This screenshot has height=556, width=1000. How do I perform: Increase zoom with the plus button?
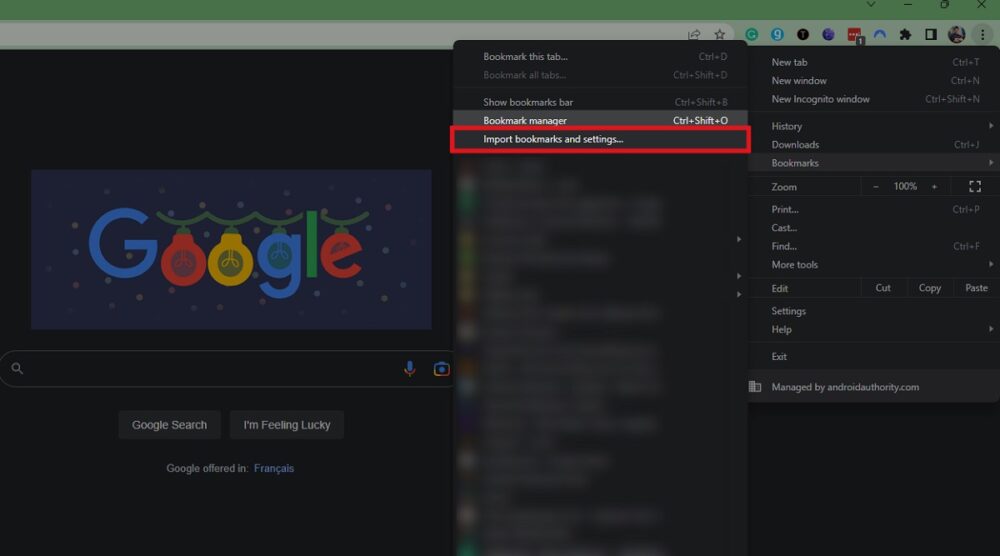click(934, 187)
